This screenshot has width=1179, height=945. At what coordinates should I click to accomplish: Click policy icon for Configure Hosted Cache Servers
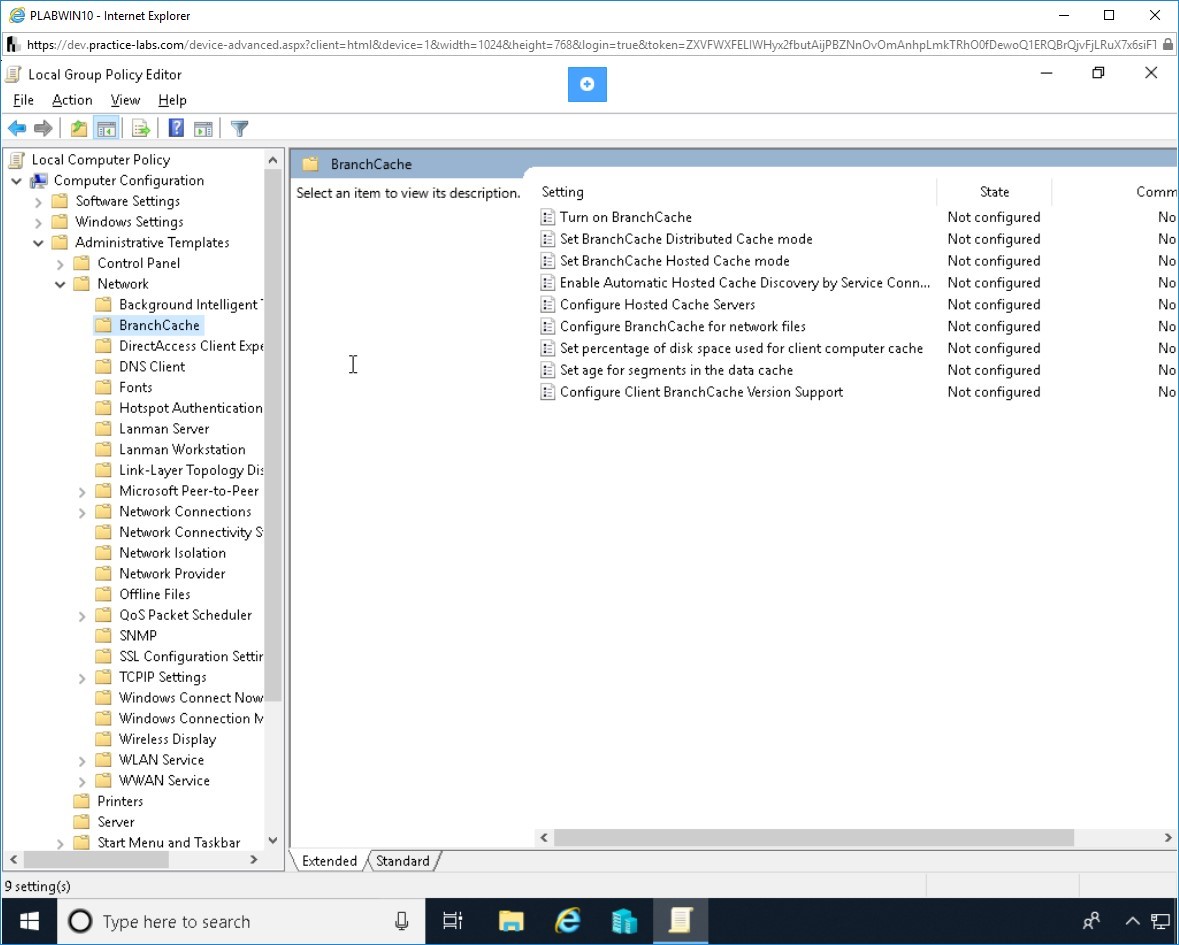click(548, 304)
